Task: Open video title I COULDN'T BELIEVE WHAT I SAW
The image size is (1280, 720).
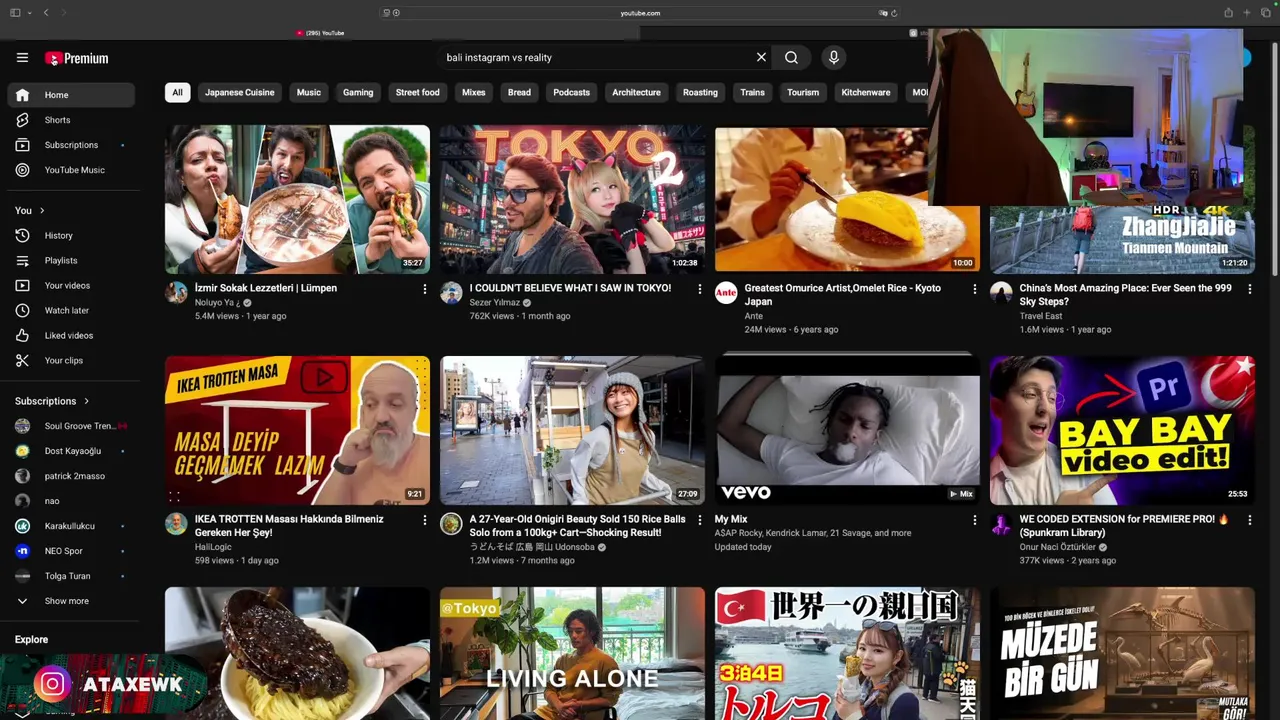Action: [570, 288]
